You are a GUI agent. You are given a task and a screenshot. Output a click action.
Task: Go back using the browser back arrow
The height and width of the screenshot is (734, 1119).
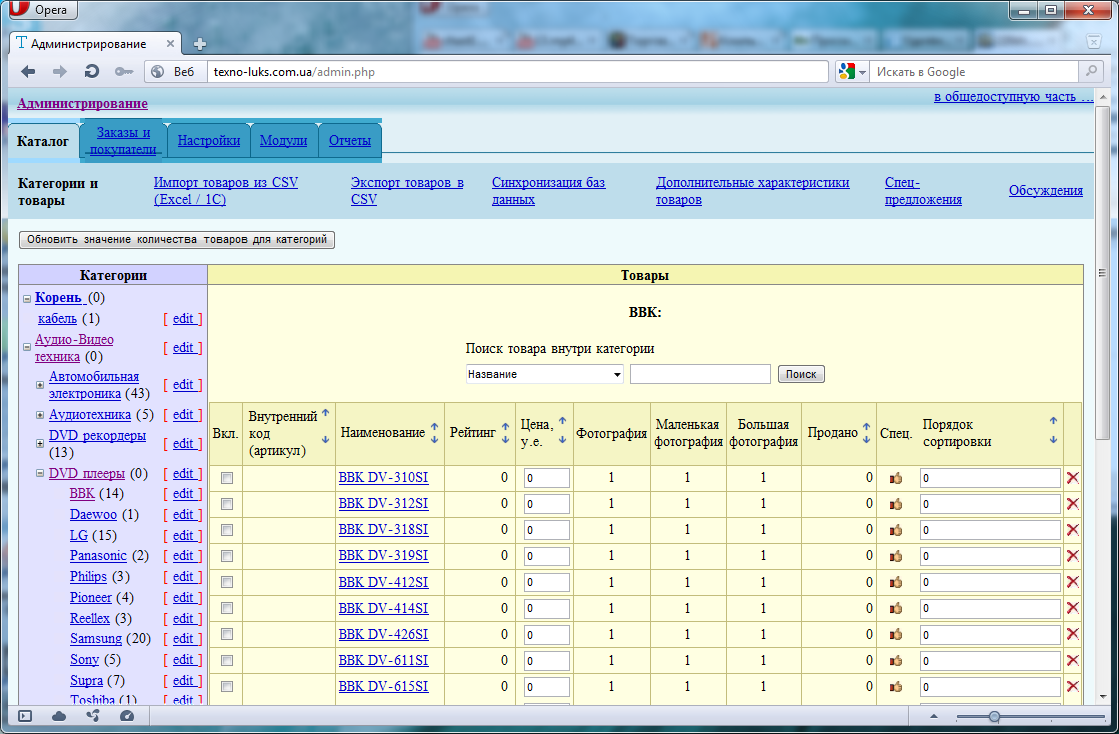point(28,72)
